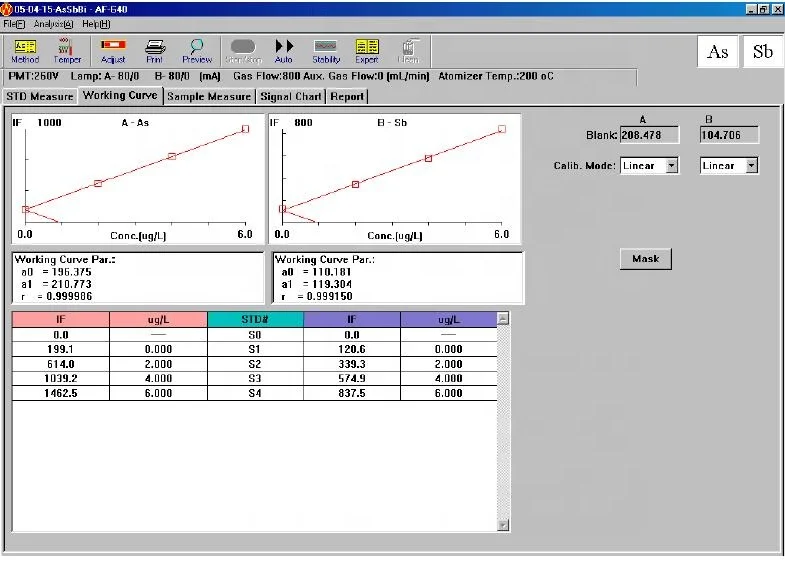The image size is (785, 561).
Task: Restore the AF-640 window size
Action: (763, 9)
